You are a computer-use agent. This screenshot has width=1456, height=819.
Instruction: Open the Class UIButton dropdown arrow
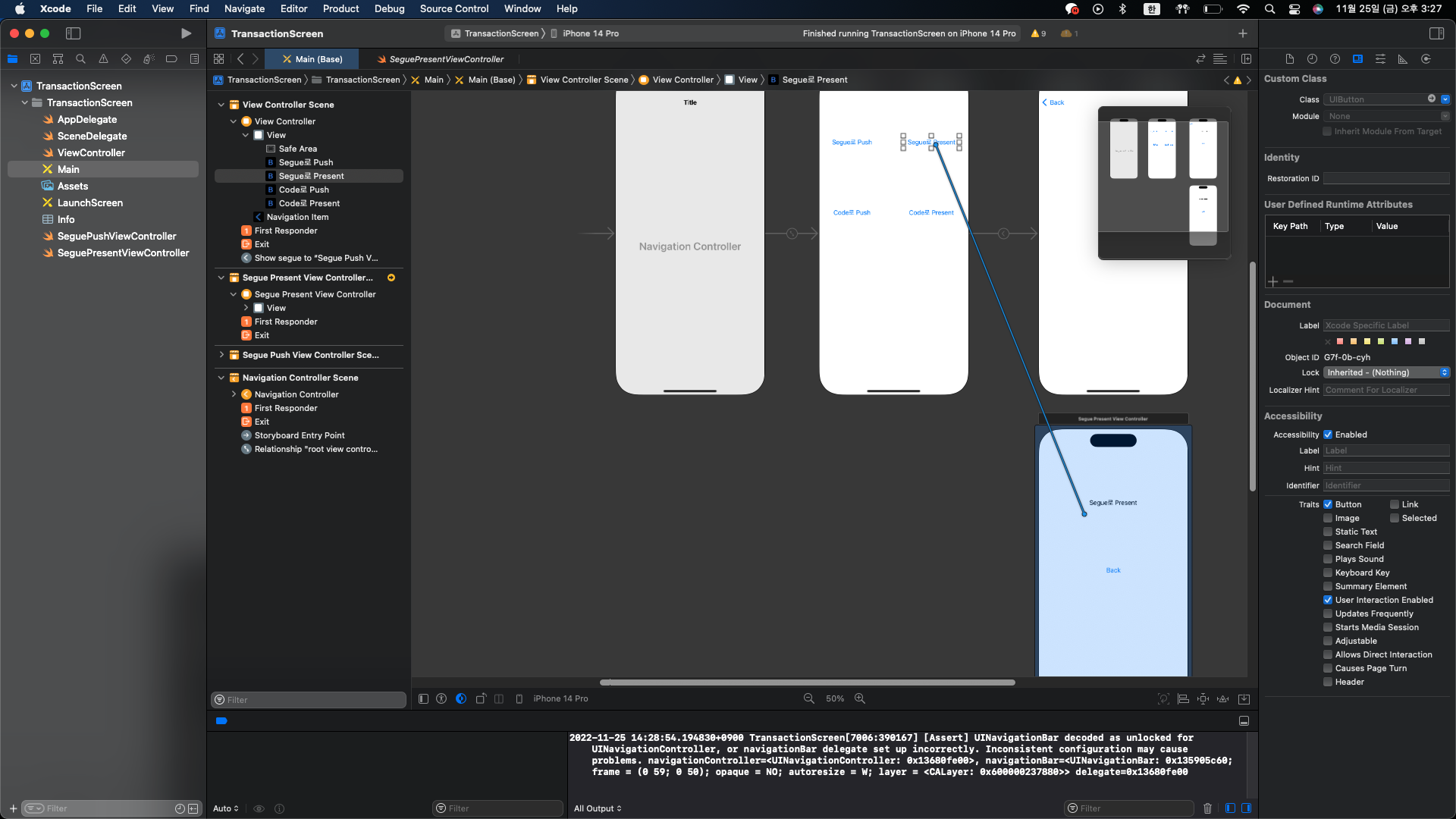1445,99
